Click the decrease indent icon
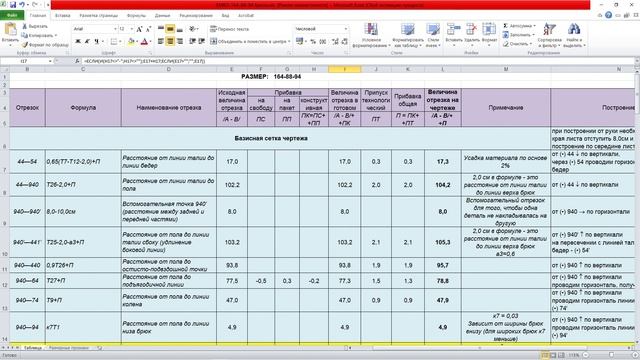640x360 pixels. point(192,42)
